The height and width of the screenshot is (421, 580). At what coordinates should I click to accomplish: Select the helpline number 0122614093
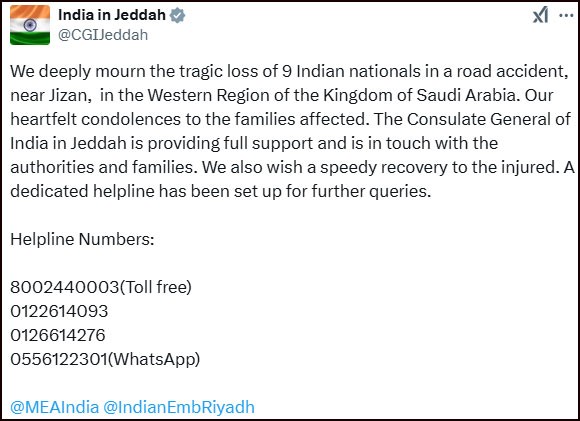[x=59, y=311]
